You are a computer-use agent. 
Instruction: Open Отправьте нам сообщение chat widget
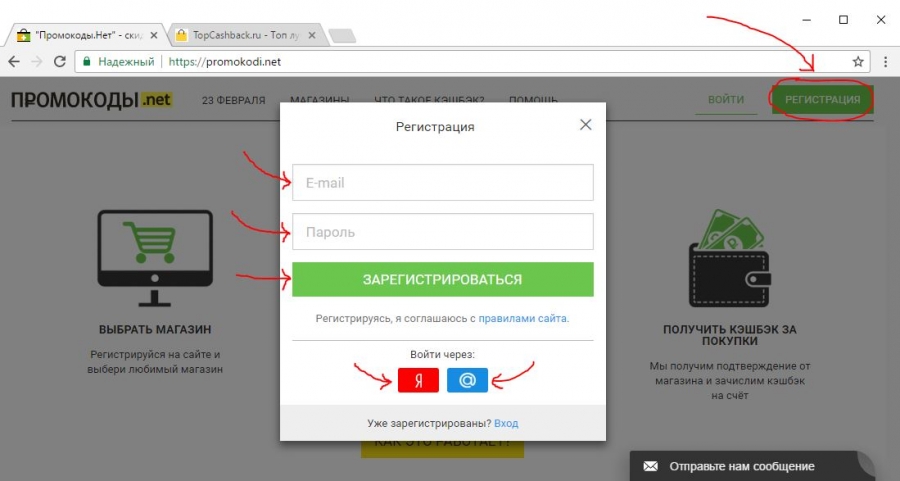(x=752, y=466)
